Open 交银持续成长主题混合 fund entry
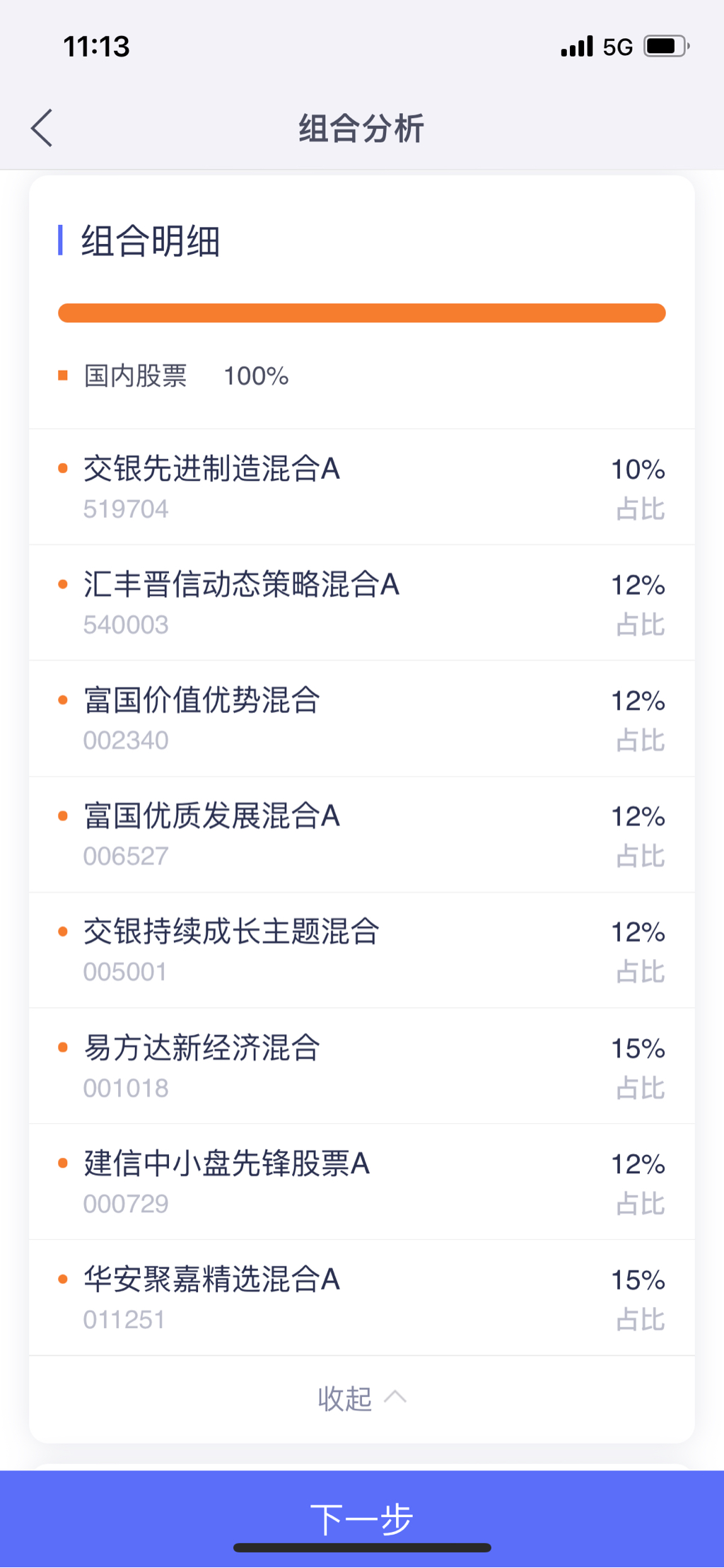 click(x=231, y=932)
